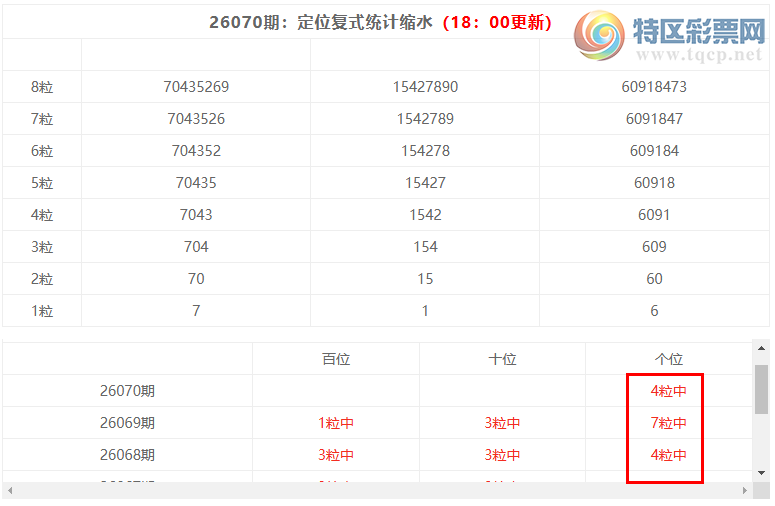775x506 pixels.
Task: Click the cell 609184
Action: tap(654, 151)
